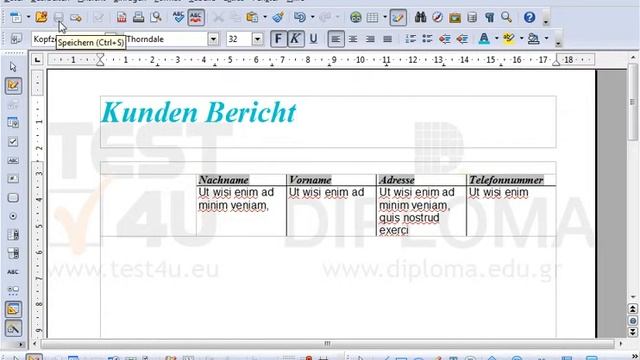The height and width of the screenshot is (360, 640).
Task: Run the Spelling and grammar check
Action: pos(178,17)
